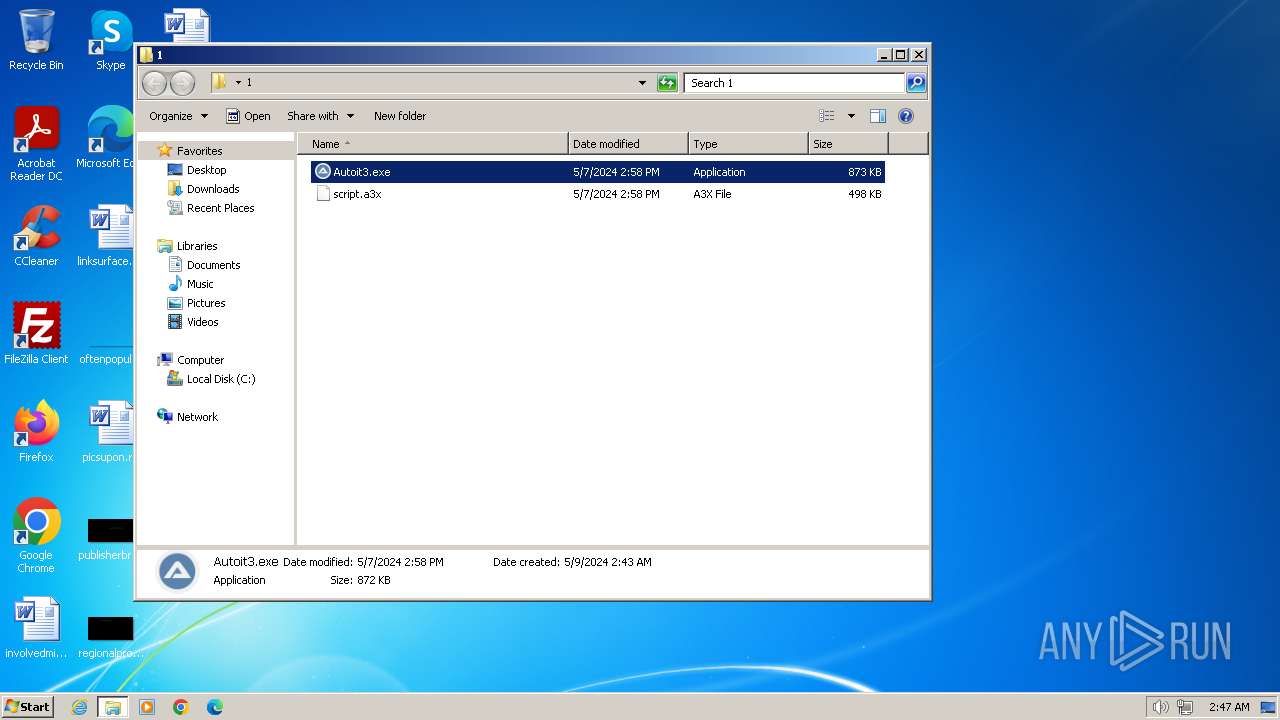Select Computer in navigation pane
The height and width of the screenshot is (720, 1280).
200,360
